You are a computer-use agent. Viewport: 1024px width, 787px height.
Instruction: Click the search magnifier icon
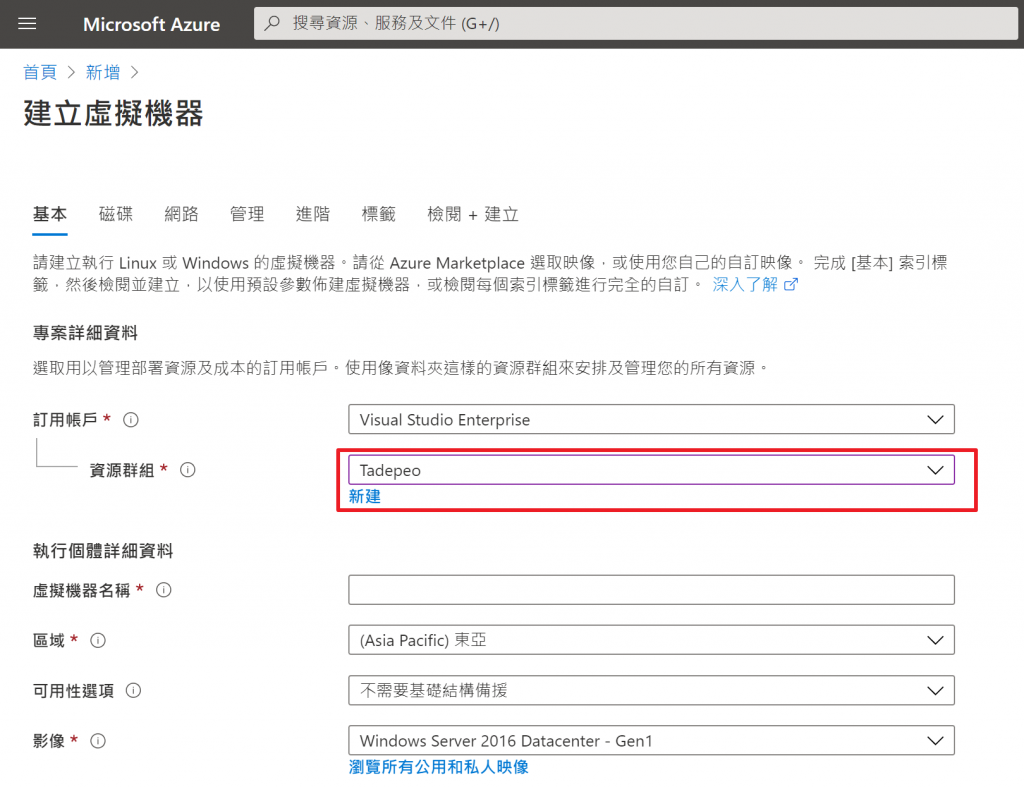(x=272, y=24)
